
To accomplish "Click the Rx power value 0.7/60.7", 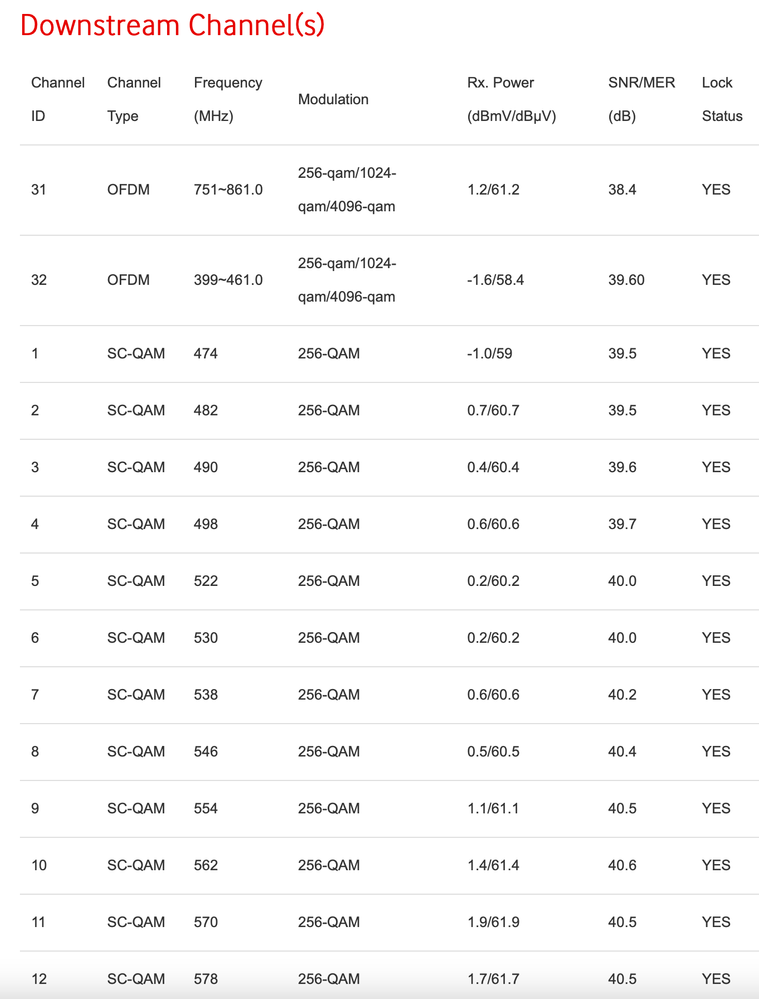I will tap(493, 410).
